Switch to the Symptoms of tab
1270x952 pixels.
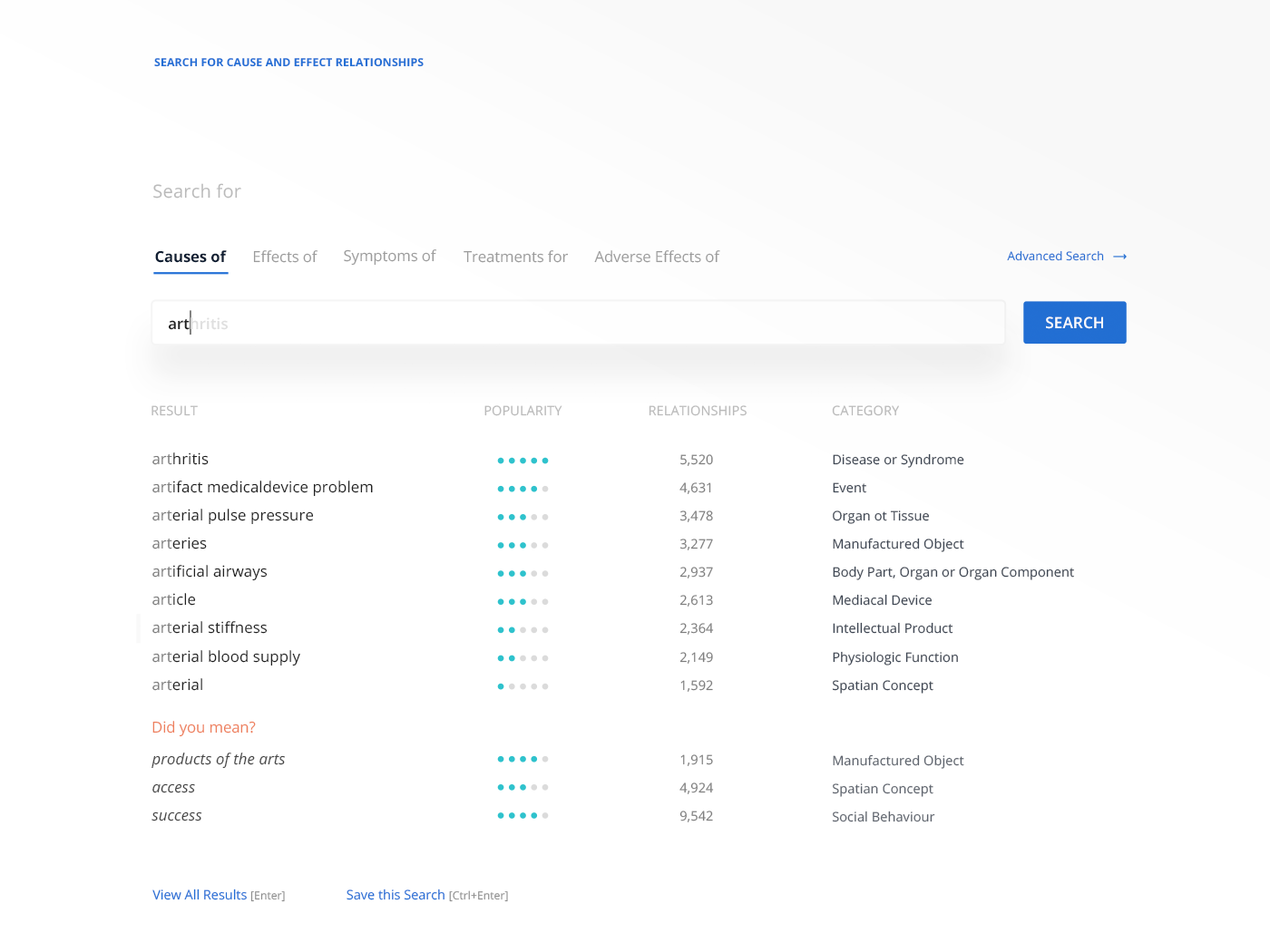coord(389,257)
